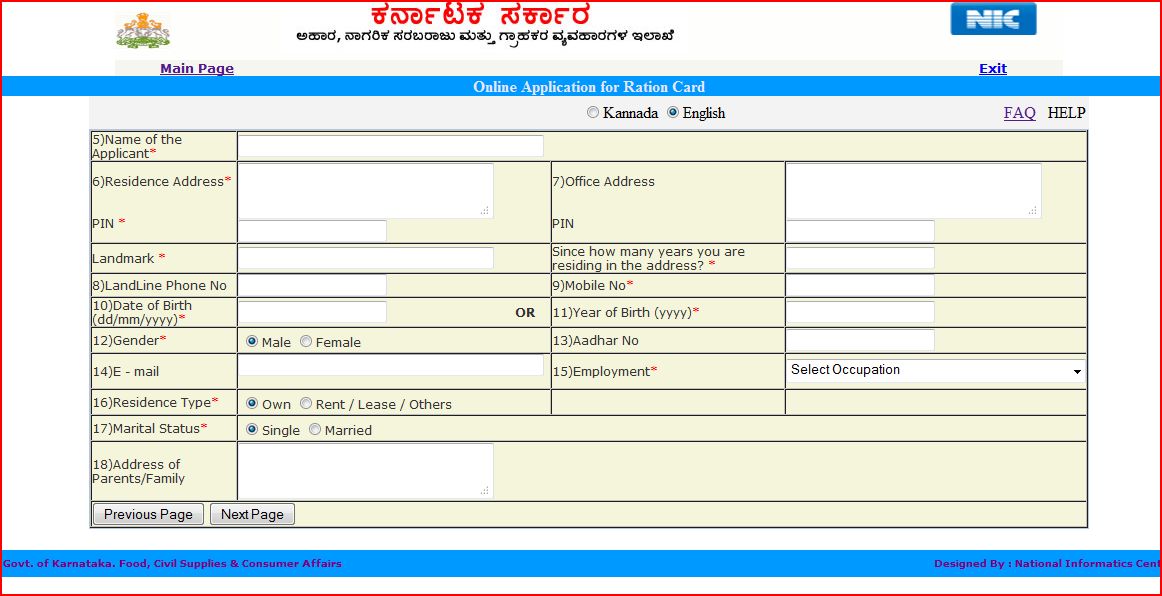Click the Exit link
The image size is (1162, 596).
[x=991, y=68]
